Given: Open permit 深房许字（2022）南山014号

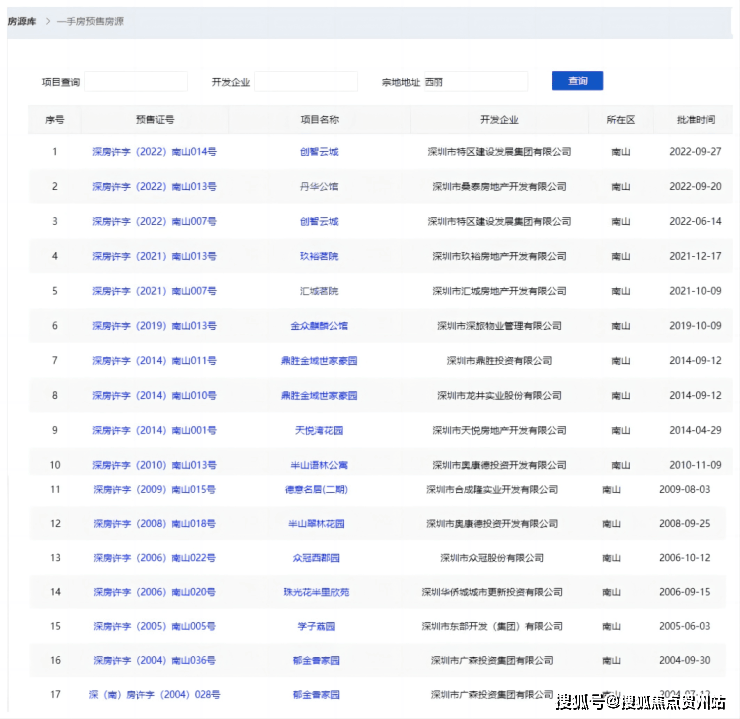Looking at the screenshot, I should click(154, 152).
